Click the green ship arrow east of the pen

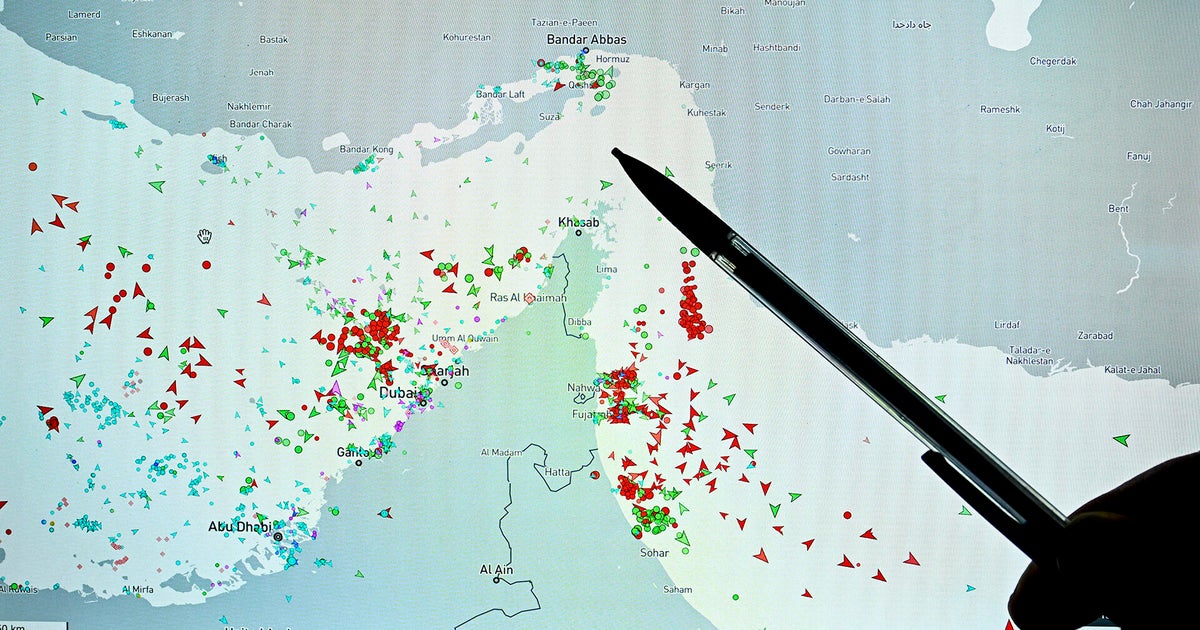pyautogui.click(x=1121, y=440)
